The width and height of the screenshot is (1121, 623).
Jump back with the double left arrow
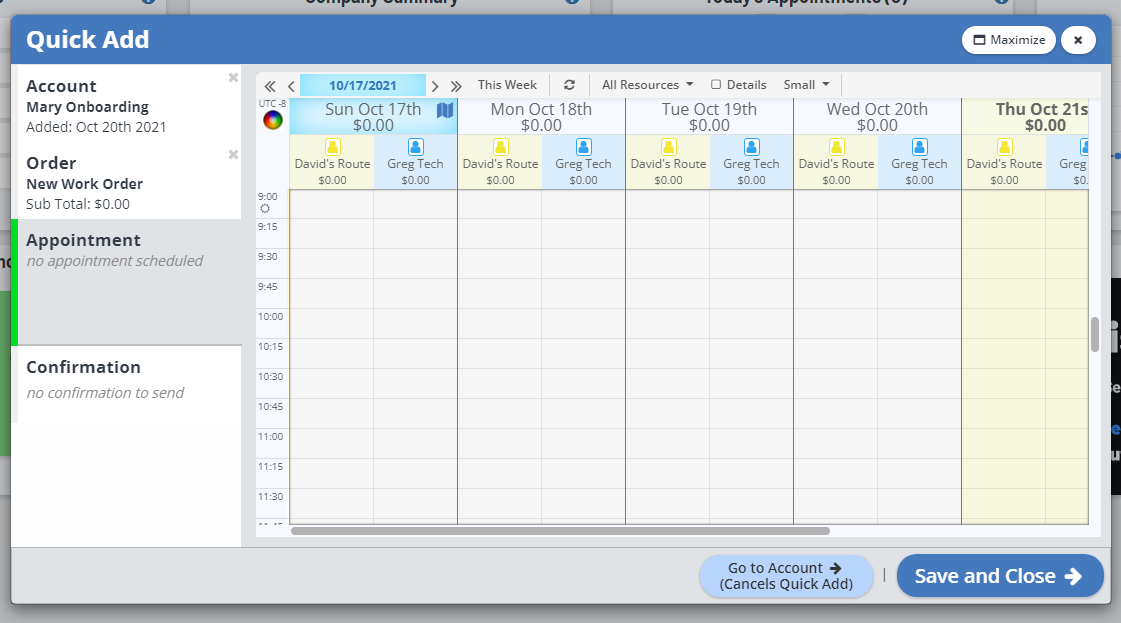270,86
